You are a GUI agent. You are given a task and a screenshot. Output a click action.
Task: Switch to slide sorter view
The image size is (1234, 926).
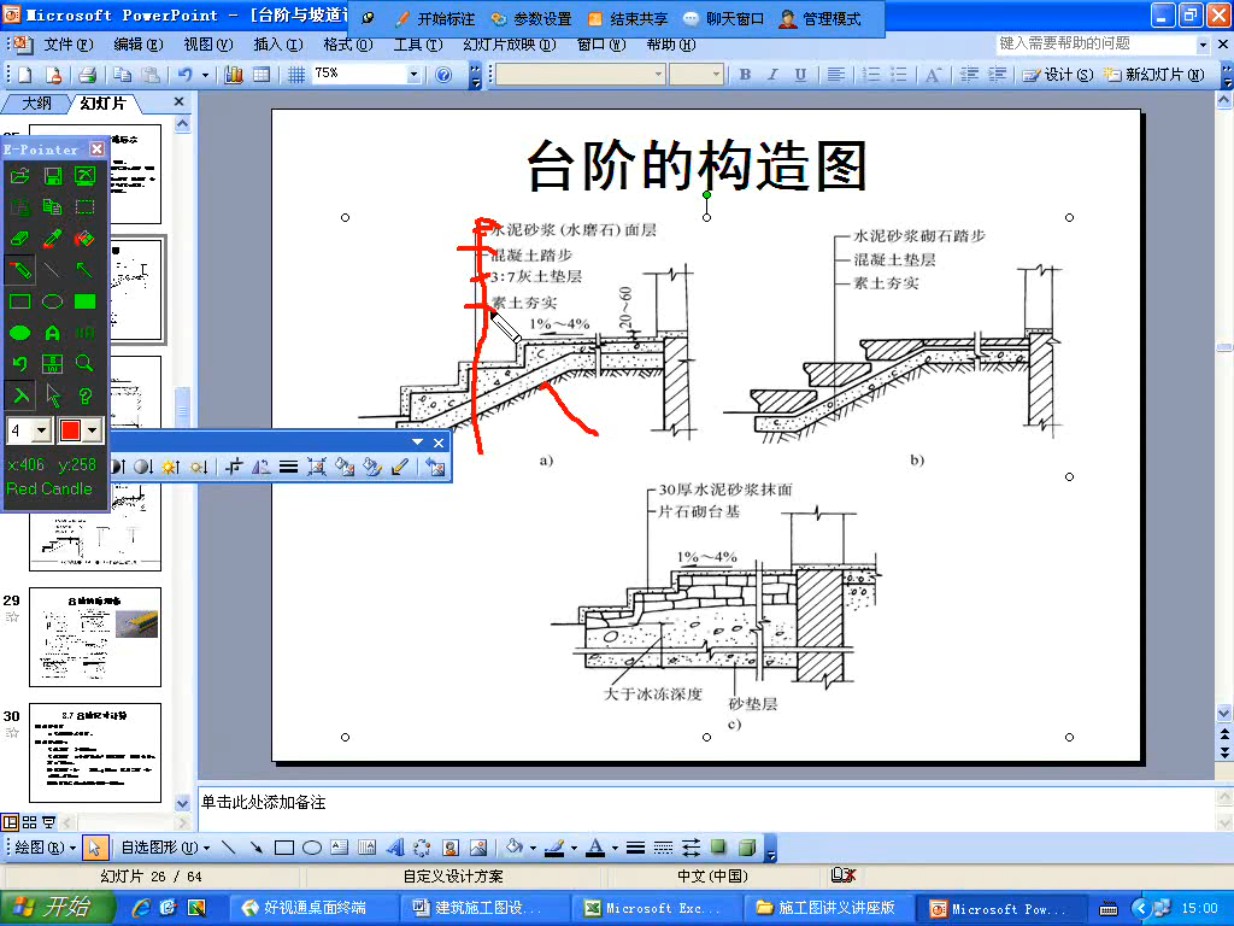pos(29,822)
